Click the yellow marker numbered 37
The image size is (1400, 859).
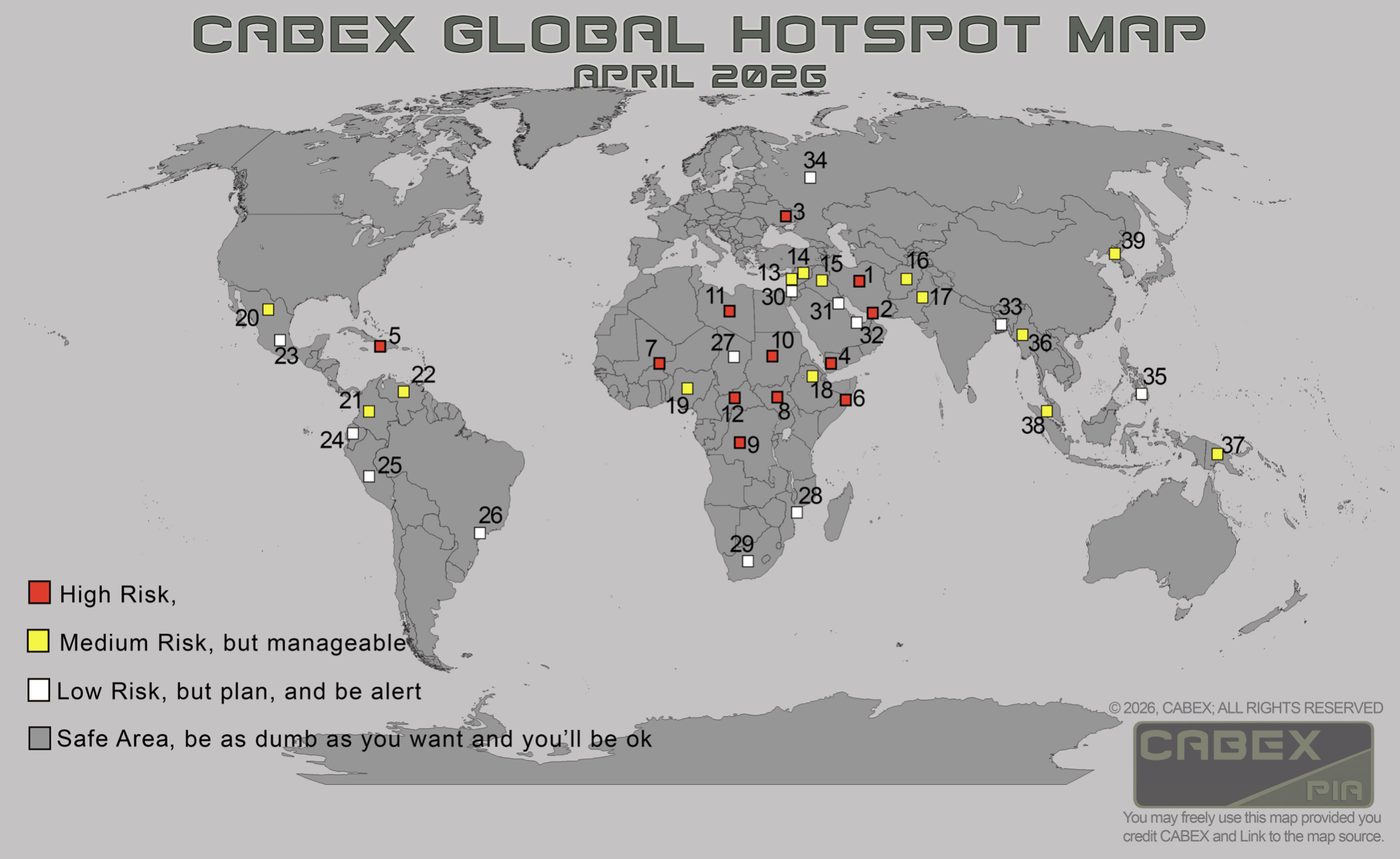[1217, 454]
